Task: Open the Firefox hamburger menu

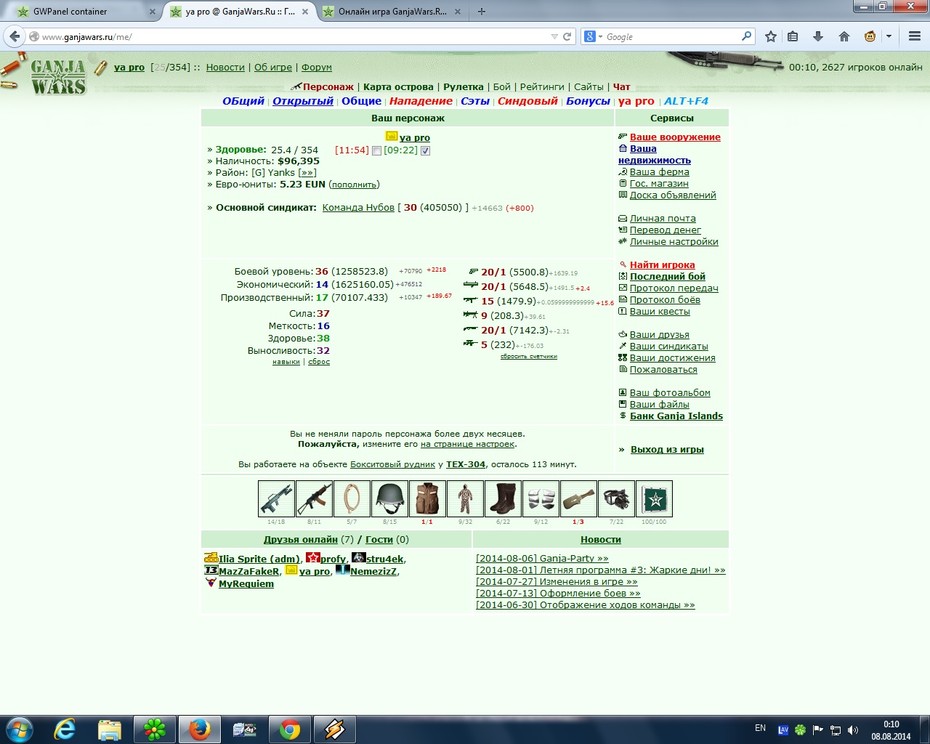Action: (x=915, y=37)
